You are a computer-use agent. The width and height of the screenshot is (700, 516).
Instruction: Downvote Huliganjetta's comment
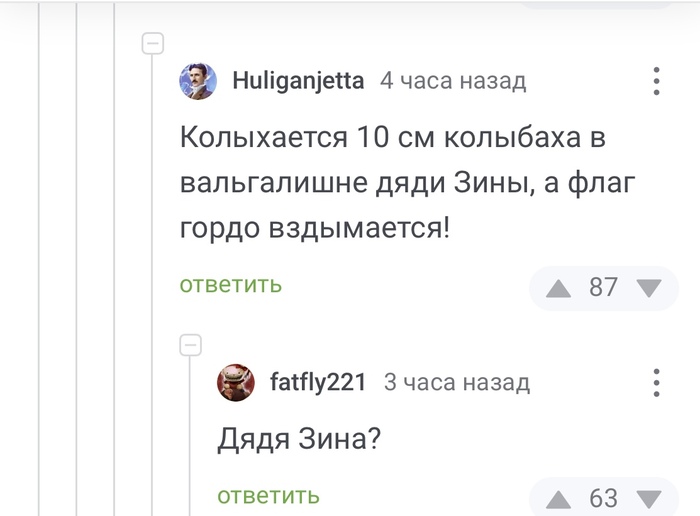coord(649,288)
